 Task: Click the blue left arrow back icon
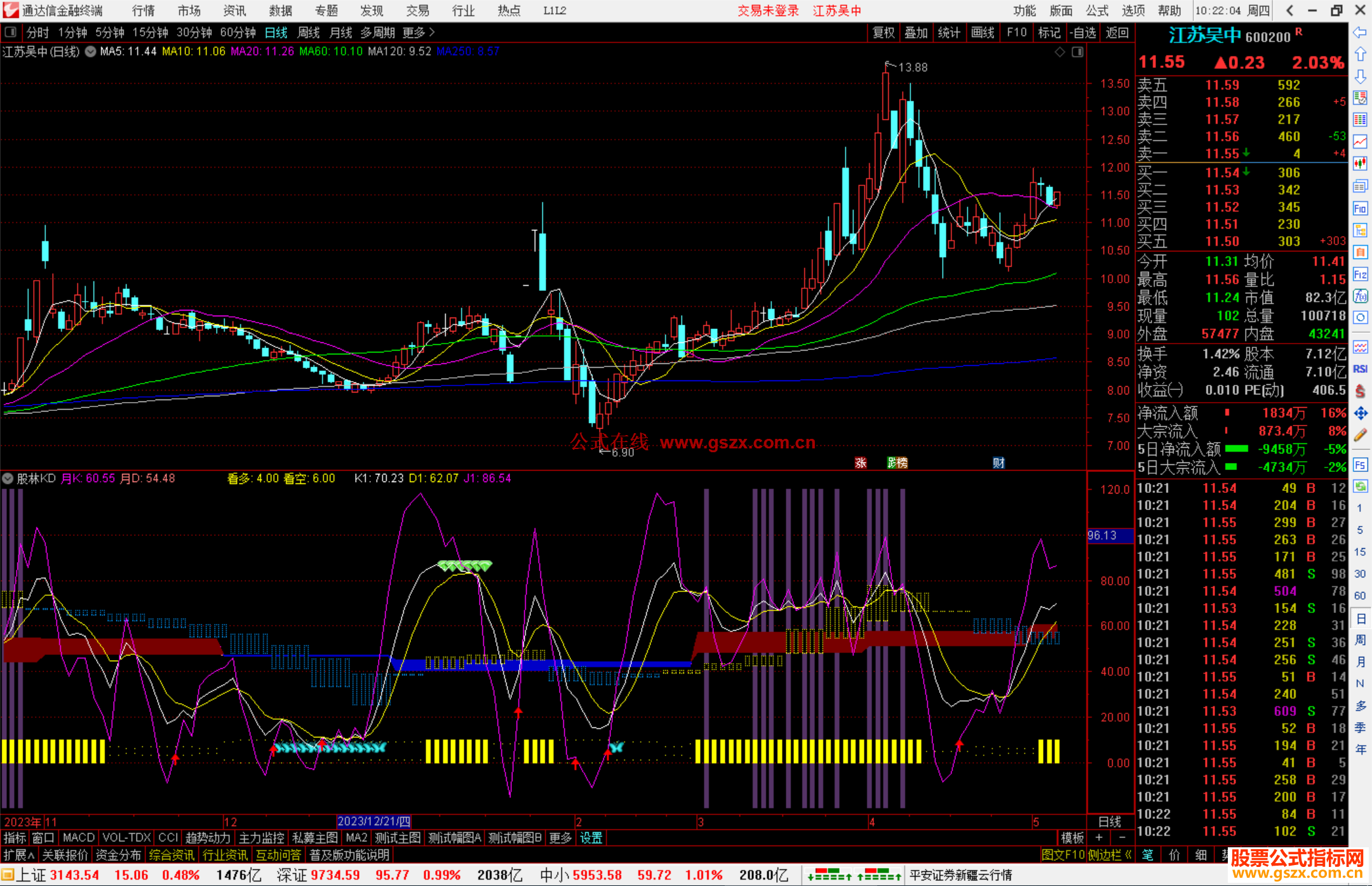point(1360,32)
